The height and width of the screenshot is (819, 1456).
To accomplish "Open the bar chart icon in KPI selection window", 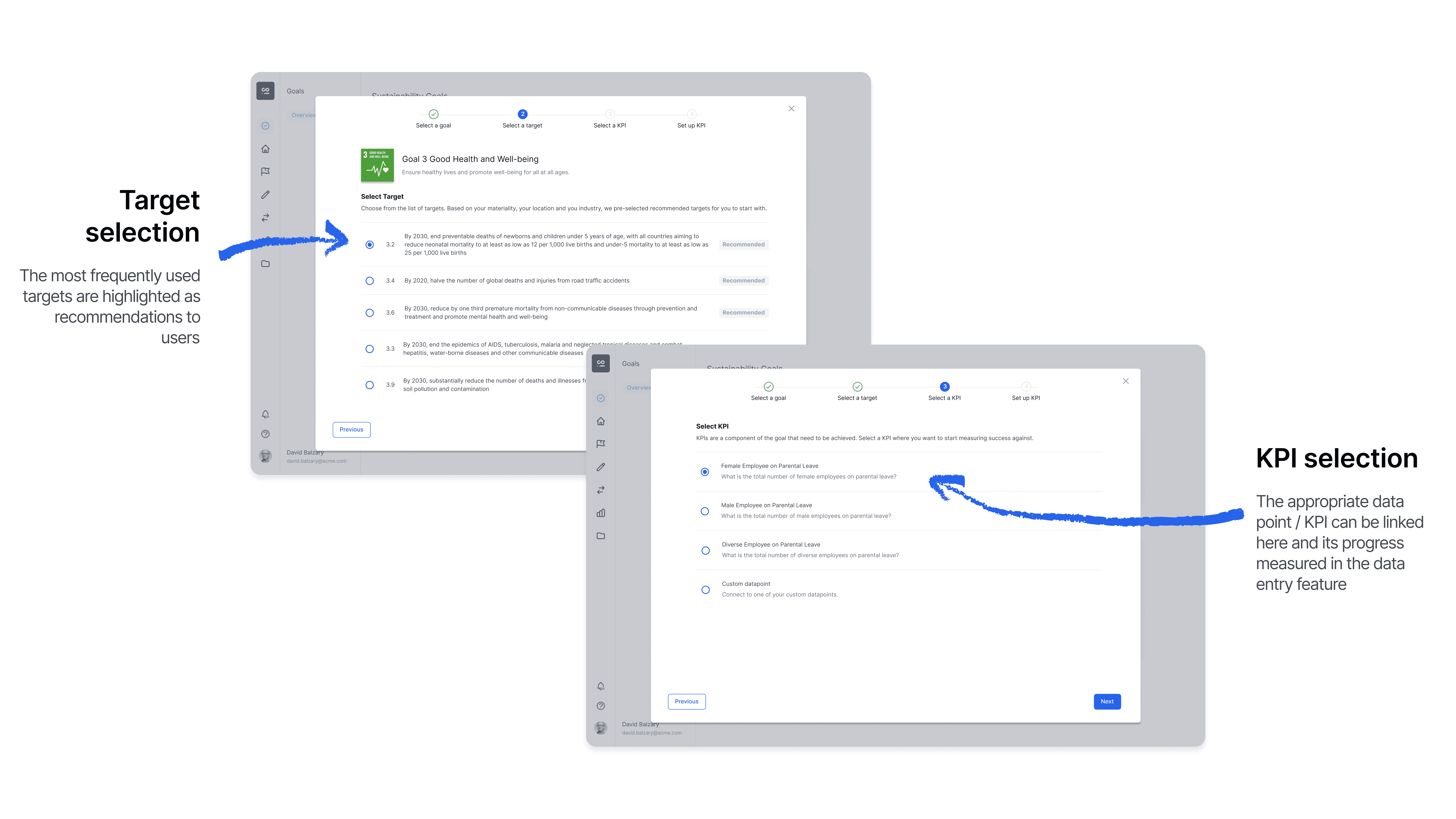I will pyautogui.click(x=601, y=513).
